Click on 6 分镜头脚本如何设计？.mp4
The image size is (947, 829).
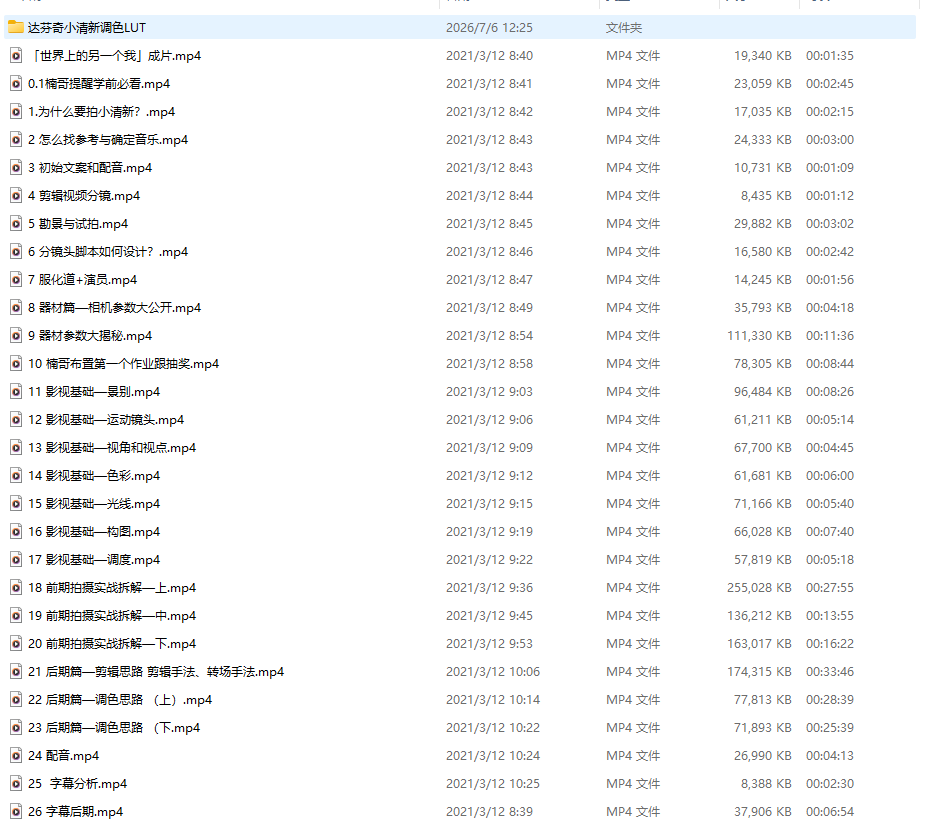click(x=108, y=252)
